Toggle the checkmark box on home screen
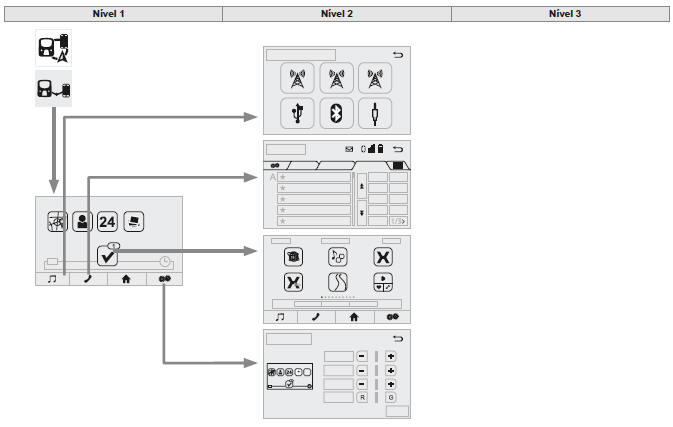The height and width of the screenshot is (427, 673). [109, 256]
